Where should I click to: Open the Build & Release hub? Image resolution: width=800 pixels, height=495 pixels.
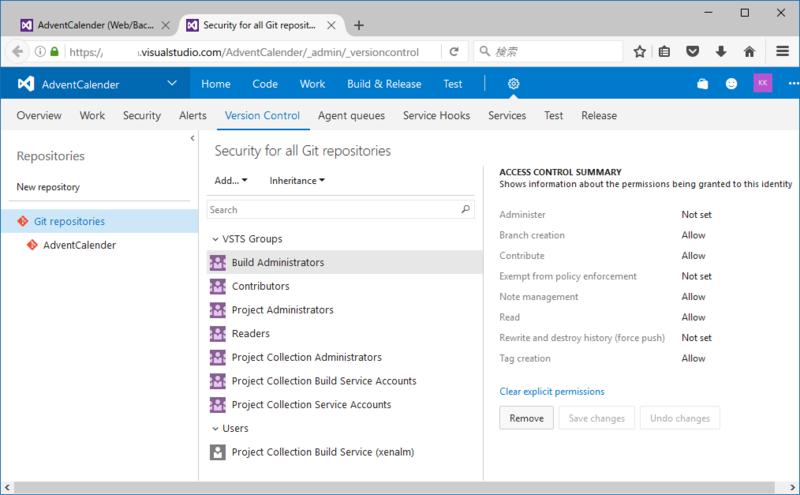(384, 84)
